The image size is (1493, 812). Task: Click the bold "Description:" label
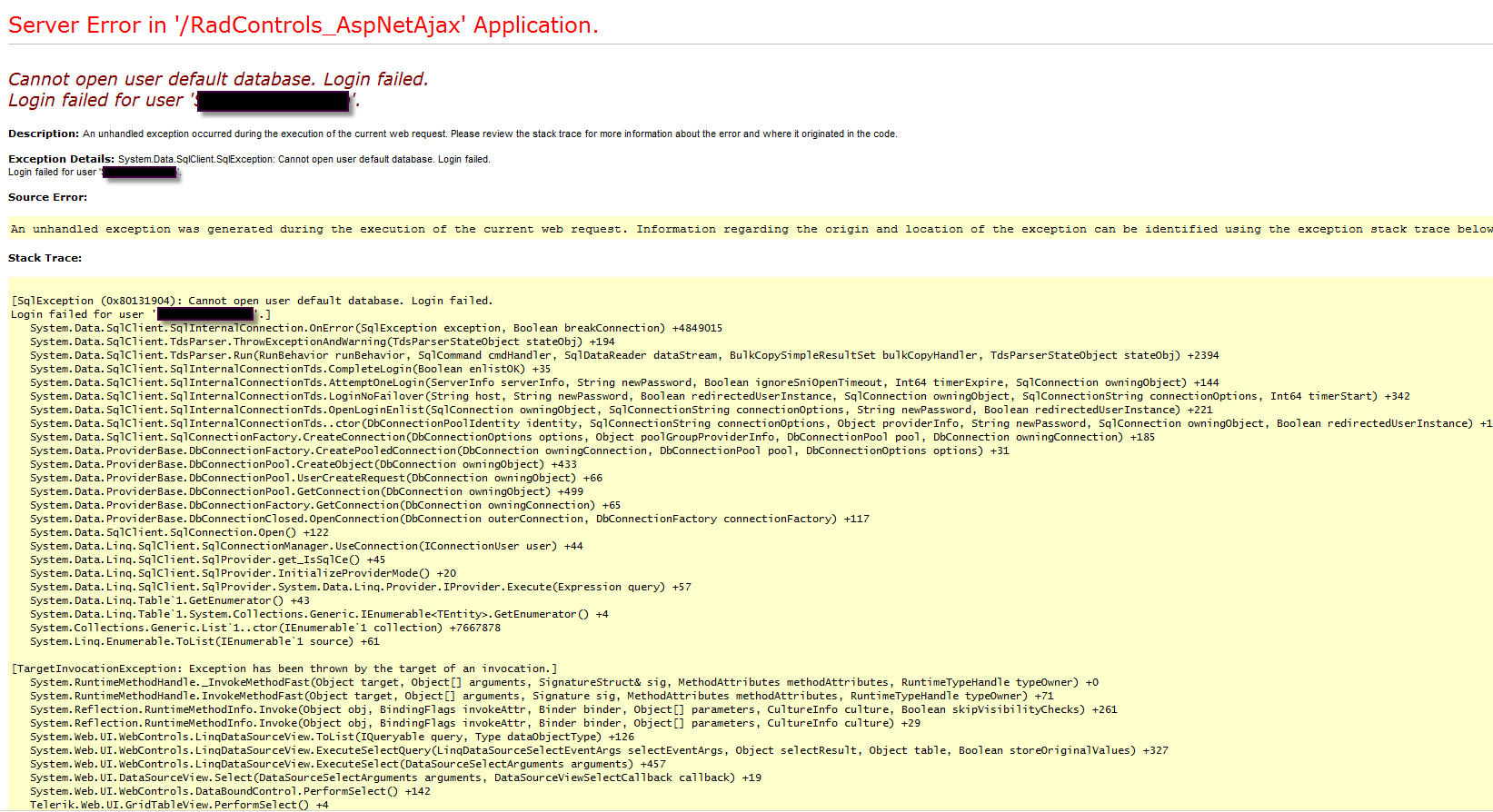pyautogui.click(x=44, y=134)
